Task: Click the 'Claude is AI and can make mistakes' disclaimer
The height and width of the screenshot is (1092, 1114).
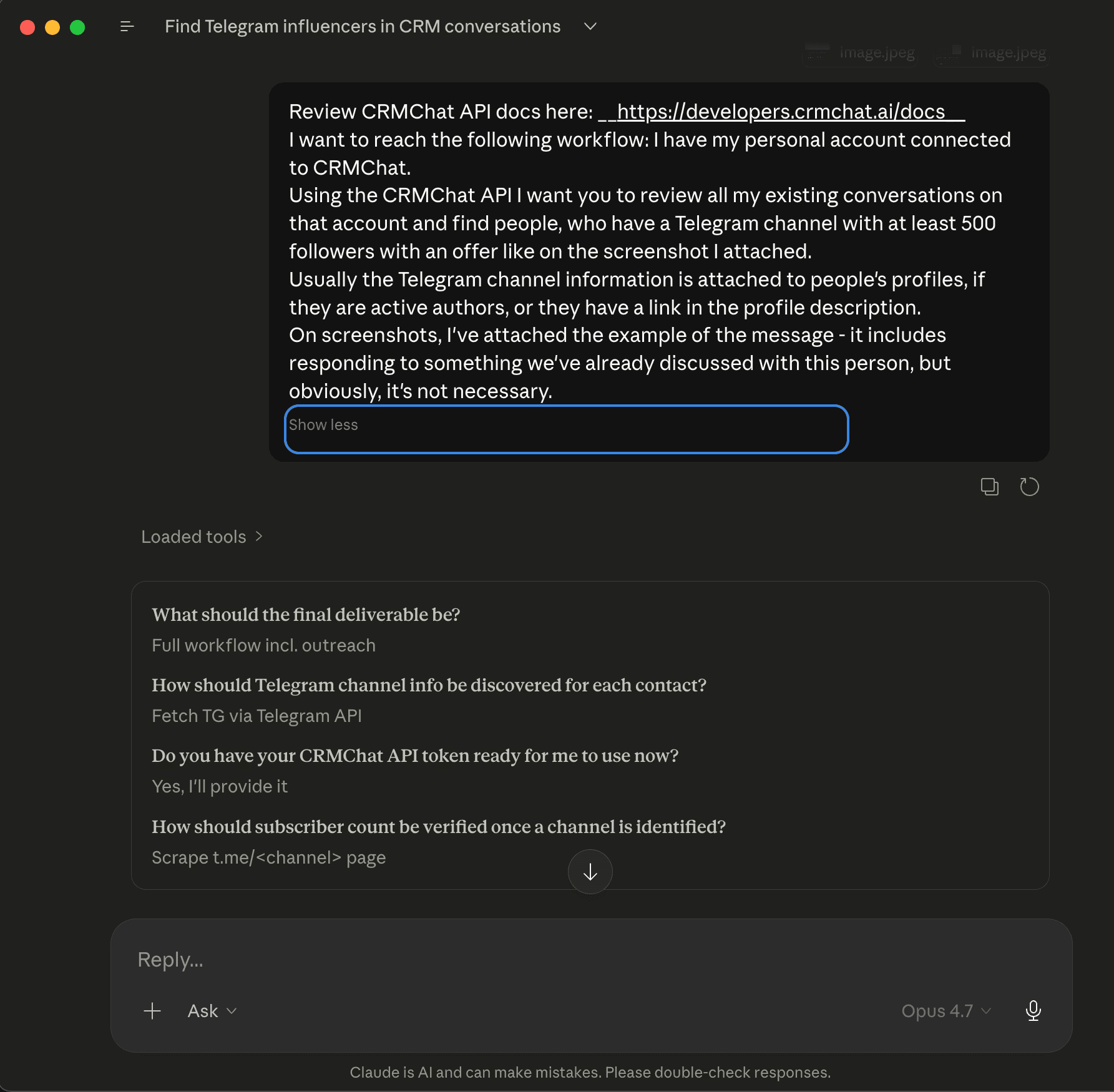Action: tap(590, 1072)
